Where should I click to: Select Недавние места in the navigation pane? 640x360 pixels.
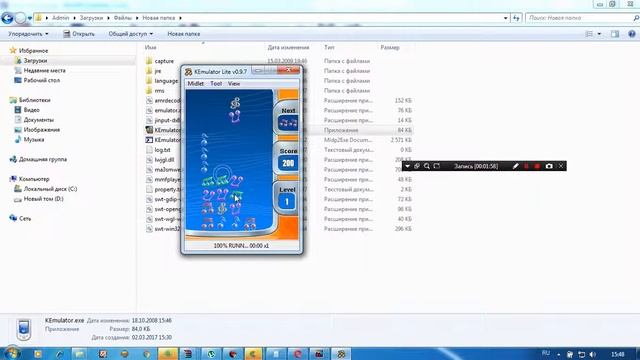click(x=44, y=70)
